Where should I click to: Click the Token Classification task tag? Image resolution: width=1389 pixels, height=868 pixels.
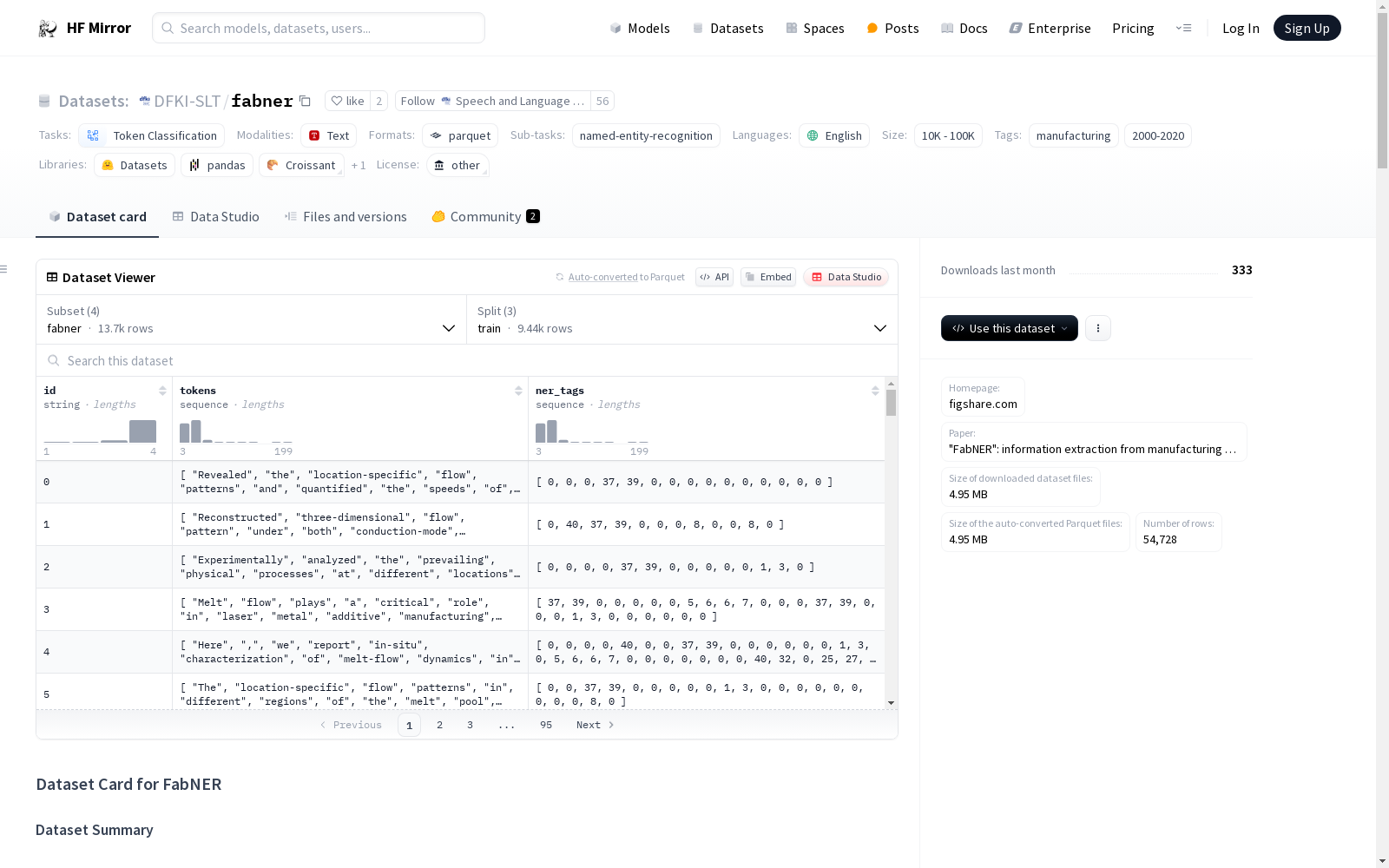point(152,135)
